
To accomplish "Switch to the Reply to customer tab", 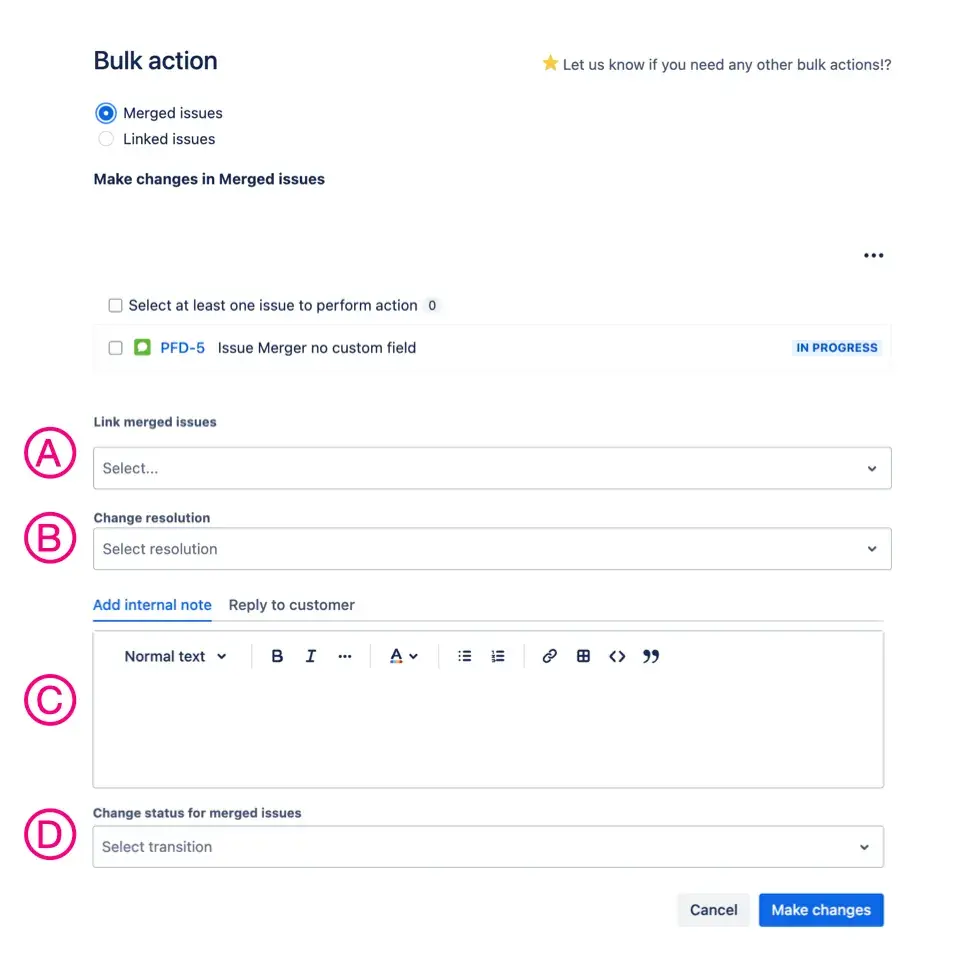I will tap(291, 605).
